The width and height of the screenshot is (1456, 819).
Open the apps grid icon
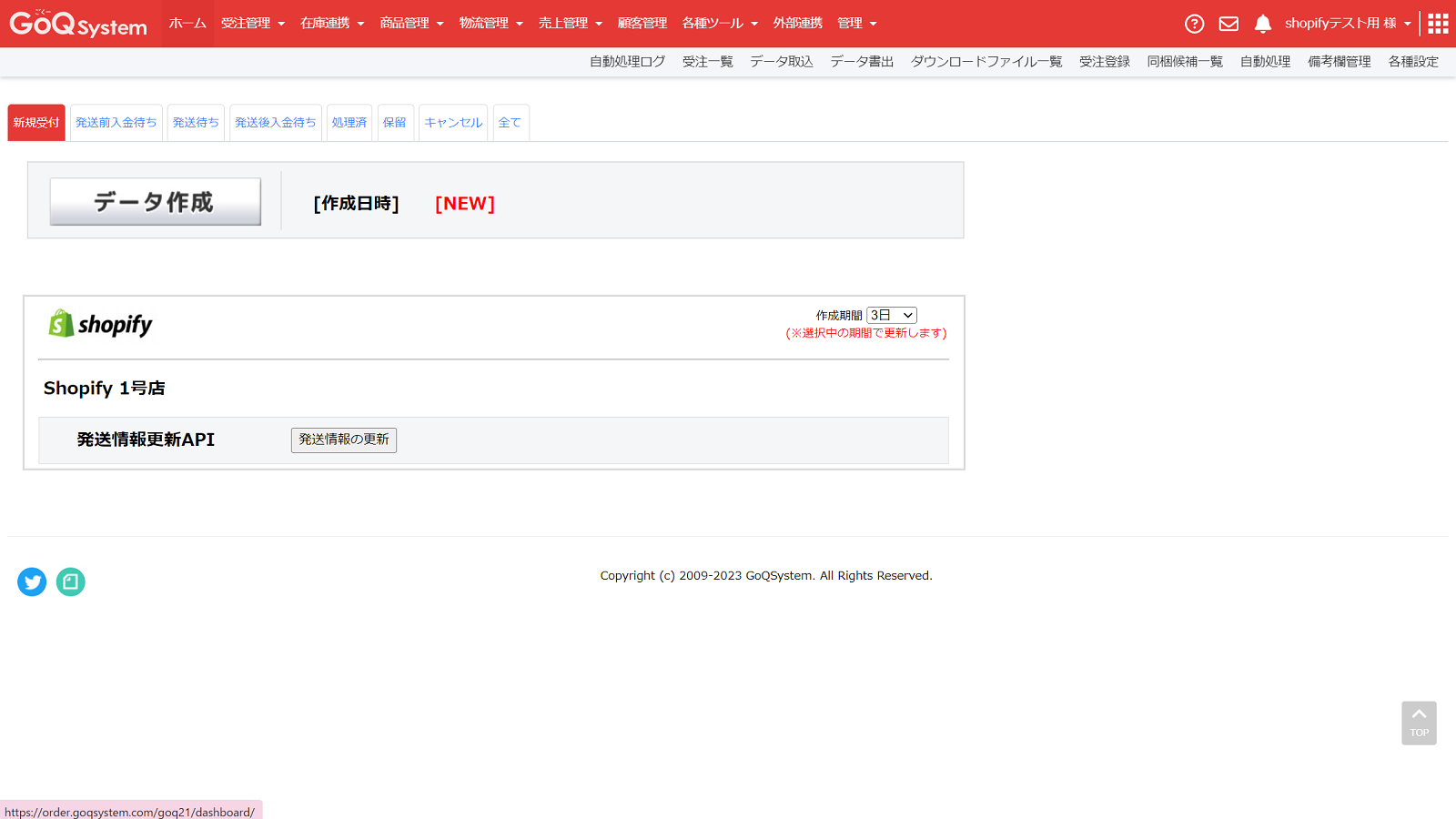[1438, 24]
